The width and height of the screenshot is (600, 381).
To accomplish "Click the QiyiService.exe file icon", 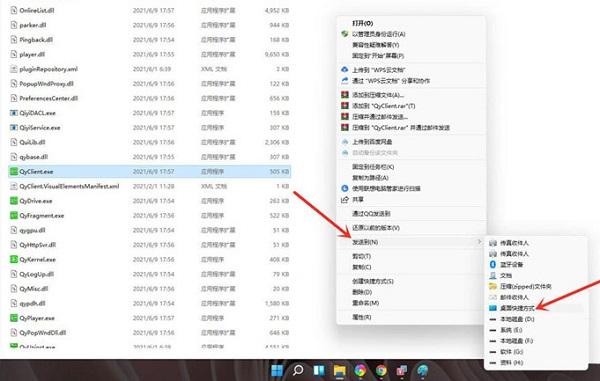I will coord(14,128).
